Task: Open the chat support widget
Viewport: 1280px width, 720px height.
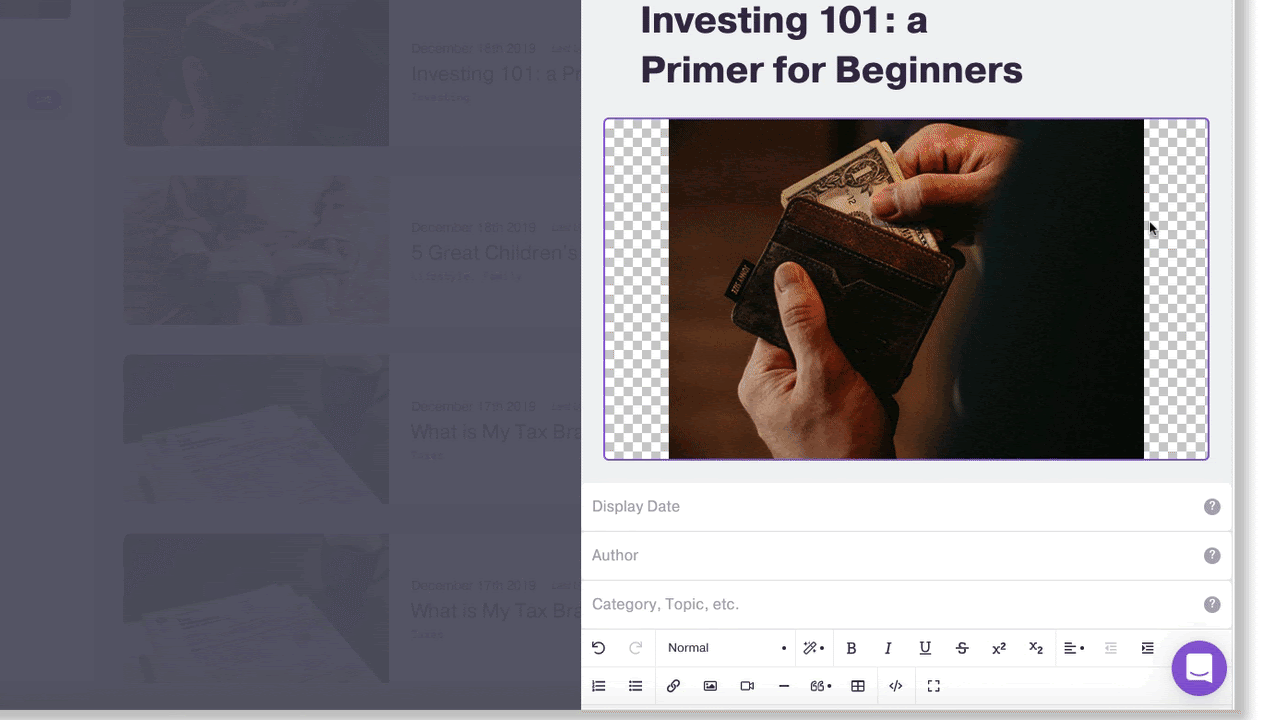Action: click(1199, 668)
